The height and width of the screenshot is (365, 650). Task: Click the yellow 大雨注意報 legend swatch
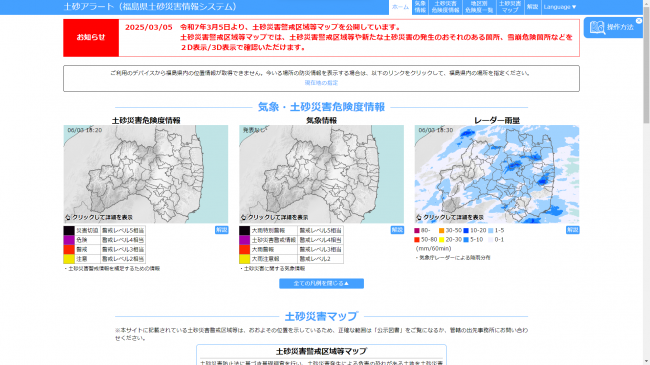click(245, 259)
